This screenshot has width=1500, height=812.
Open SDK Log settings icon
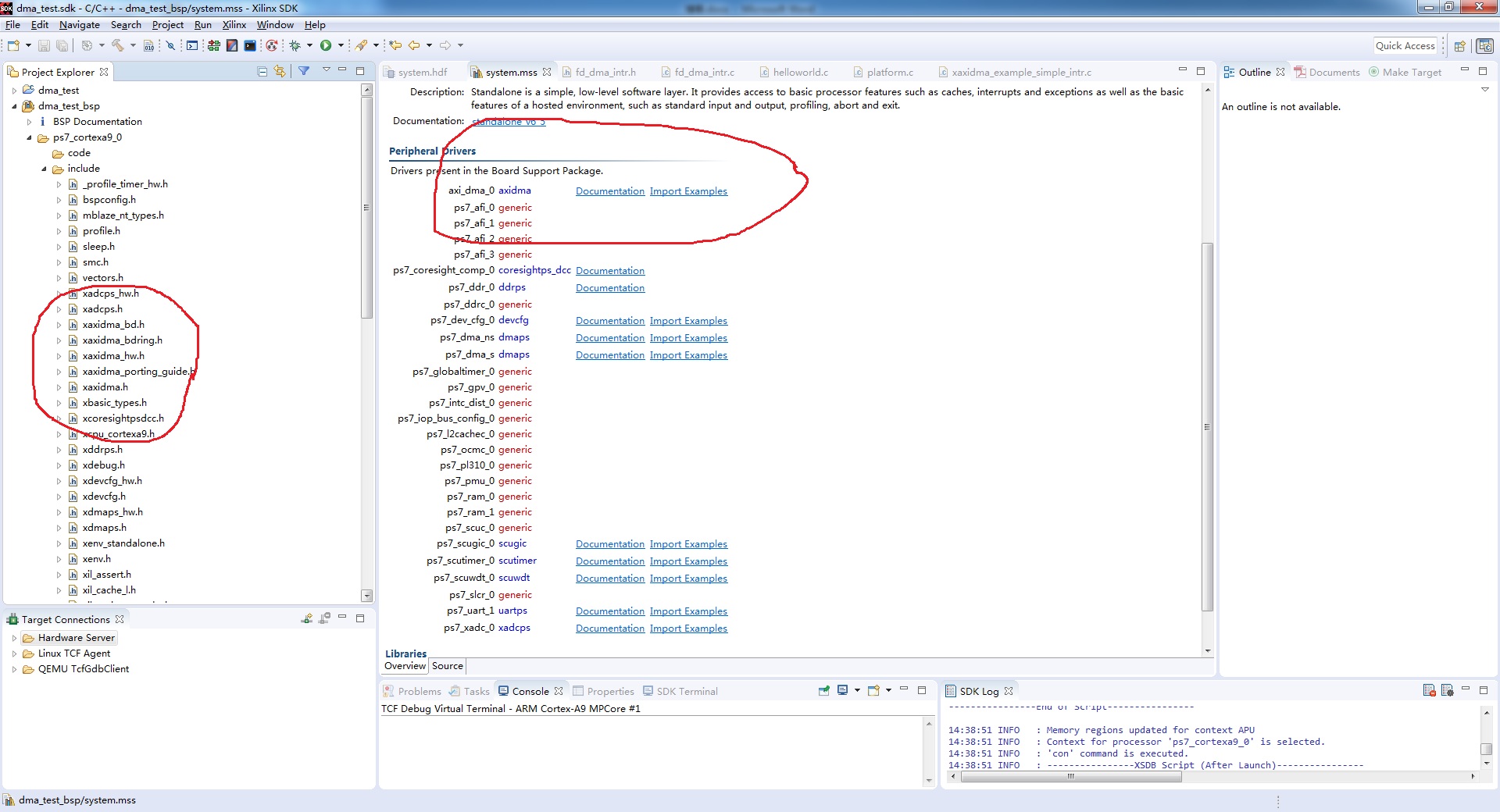click(x=1447, y=690)
